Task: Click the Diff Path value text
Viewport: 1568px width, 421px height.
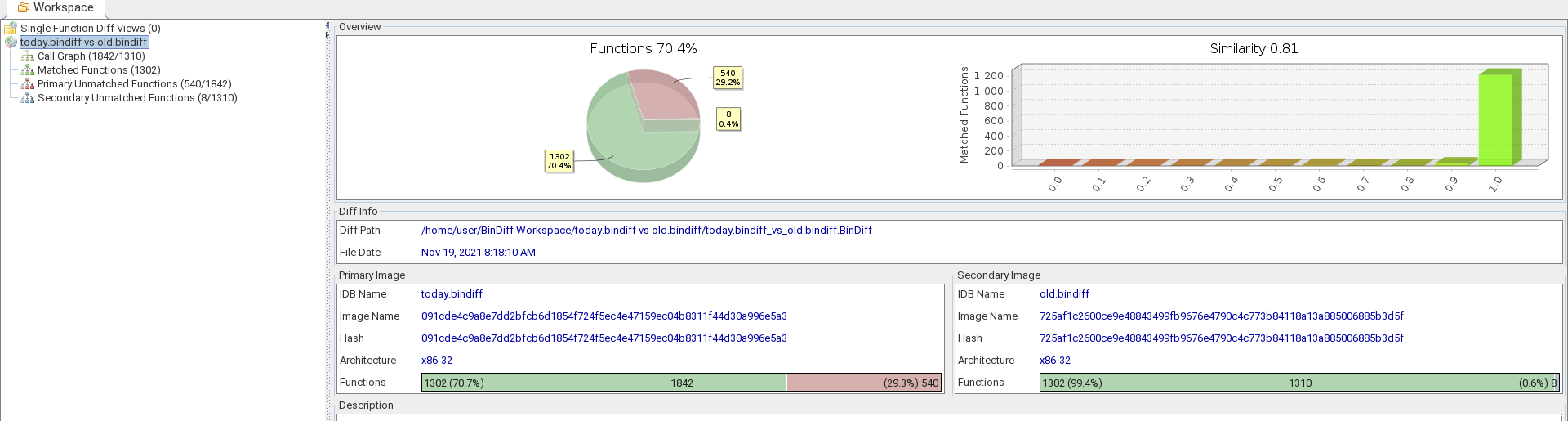Action: (646, 231)
